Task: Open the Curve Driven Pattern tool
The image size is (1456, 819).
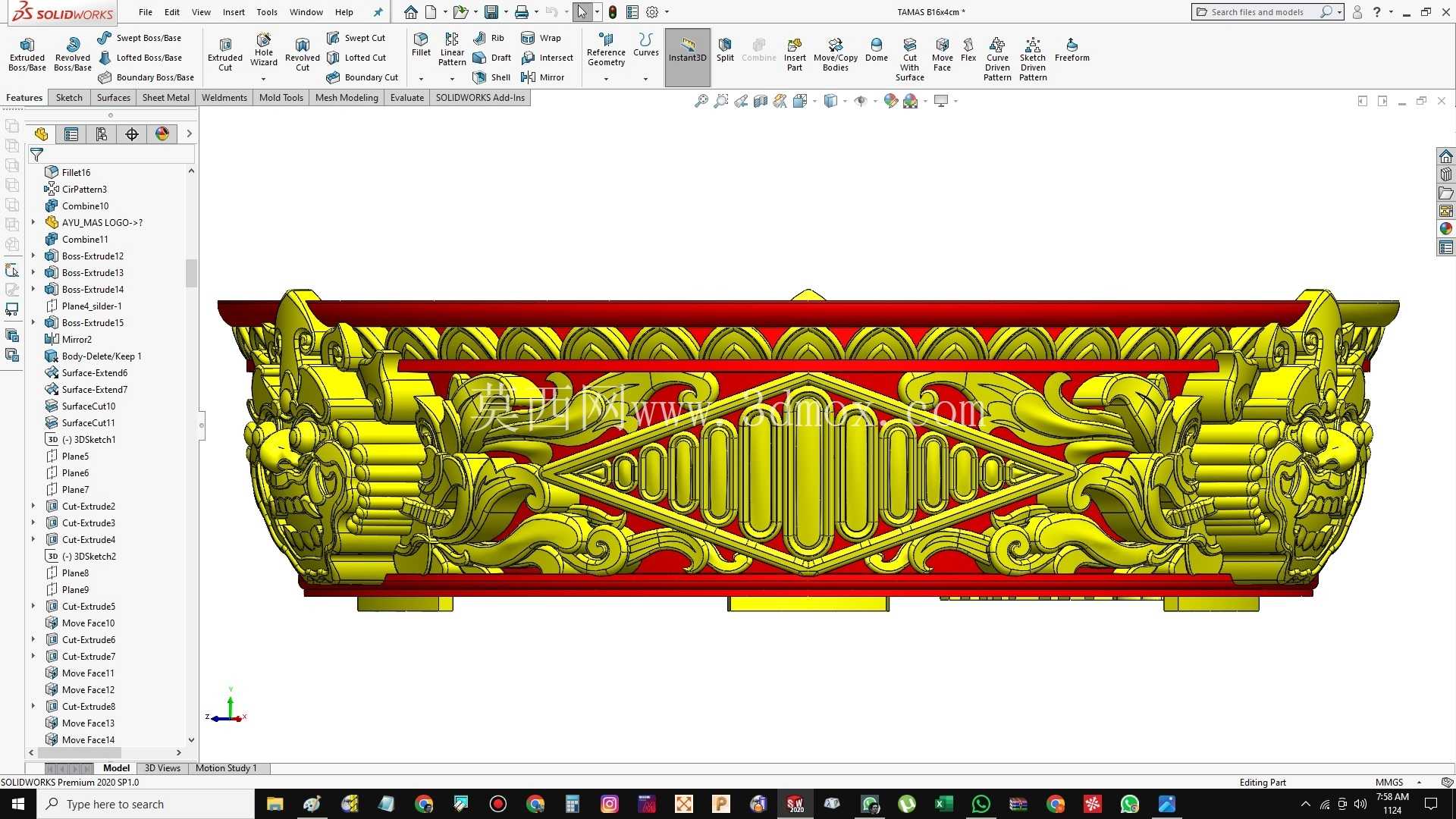Action: coord(997,58)
